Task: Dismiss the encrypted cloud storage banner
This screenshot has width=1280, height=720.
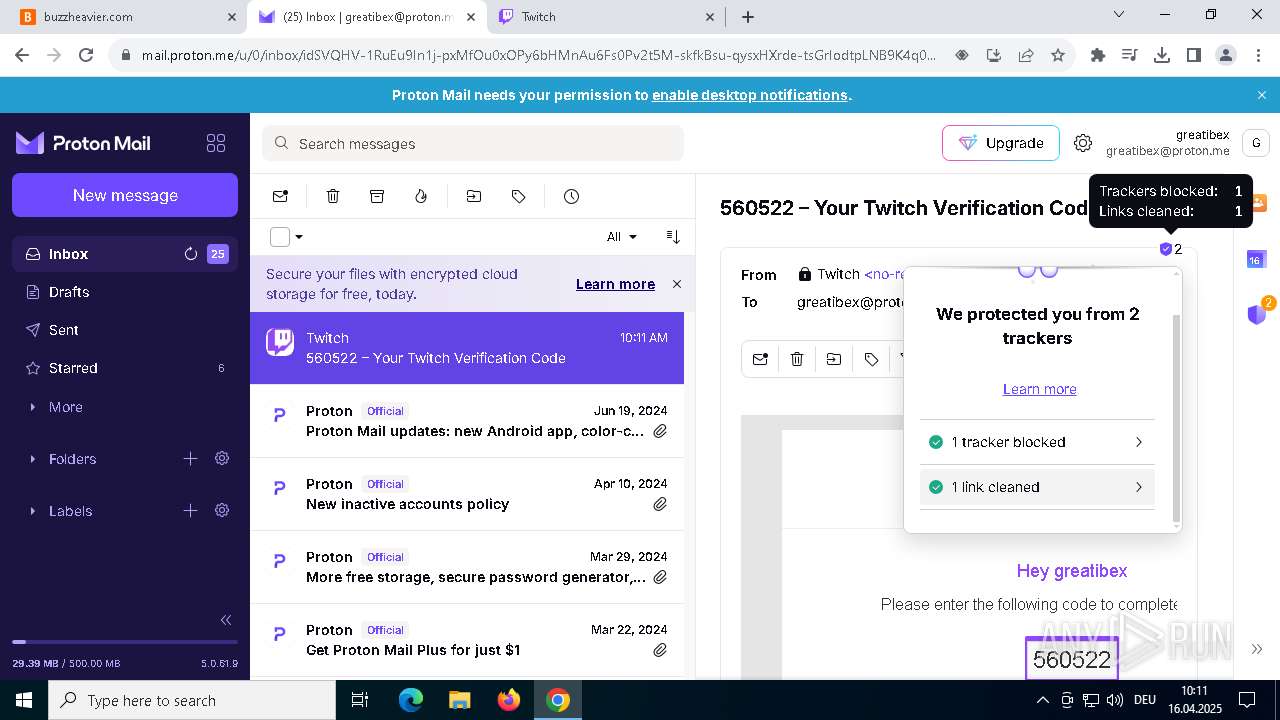Action: coord(677,284)
